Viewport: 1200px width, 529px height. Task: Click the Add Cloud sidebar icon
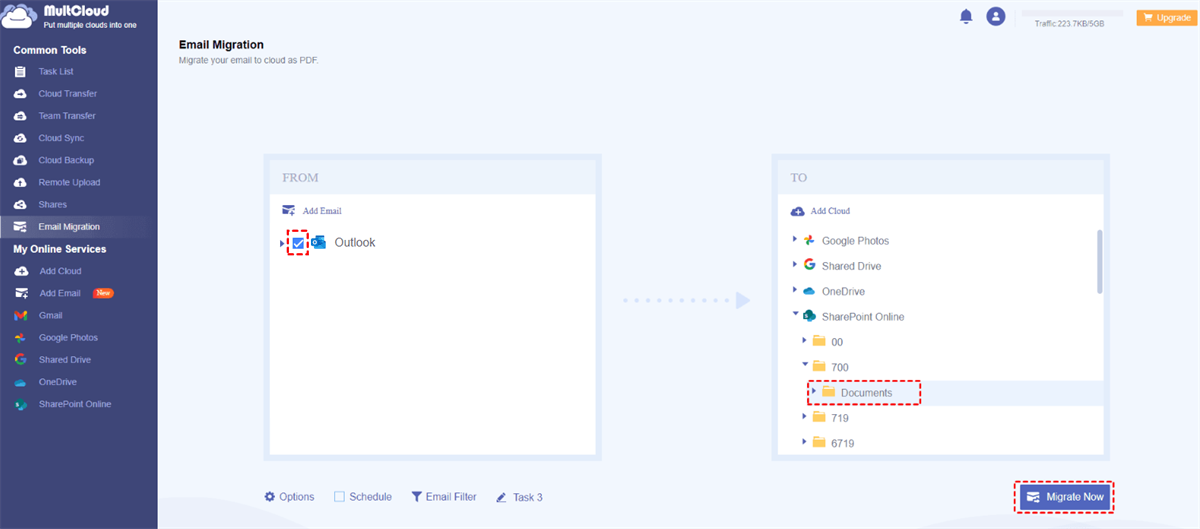click(20, 271)
